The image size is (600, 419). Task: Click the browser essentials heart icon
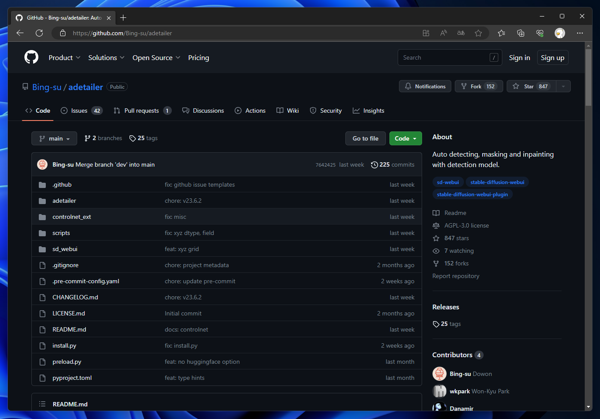(x=540, y=33)
